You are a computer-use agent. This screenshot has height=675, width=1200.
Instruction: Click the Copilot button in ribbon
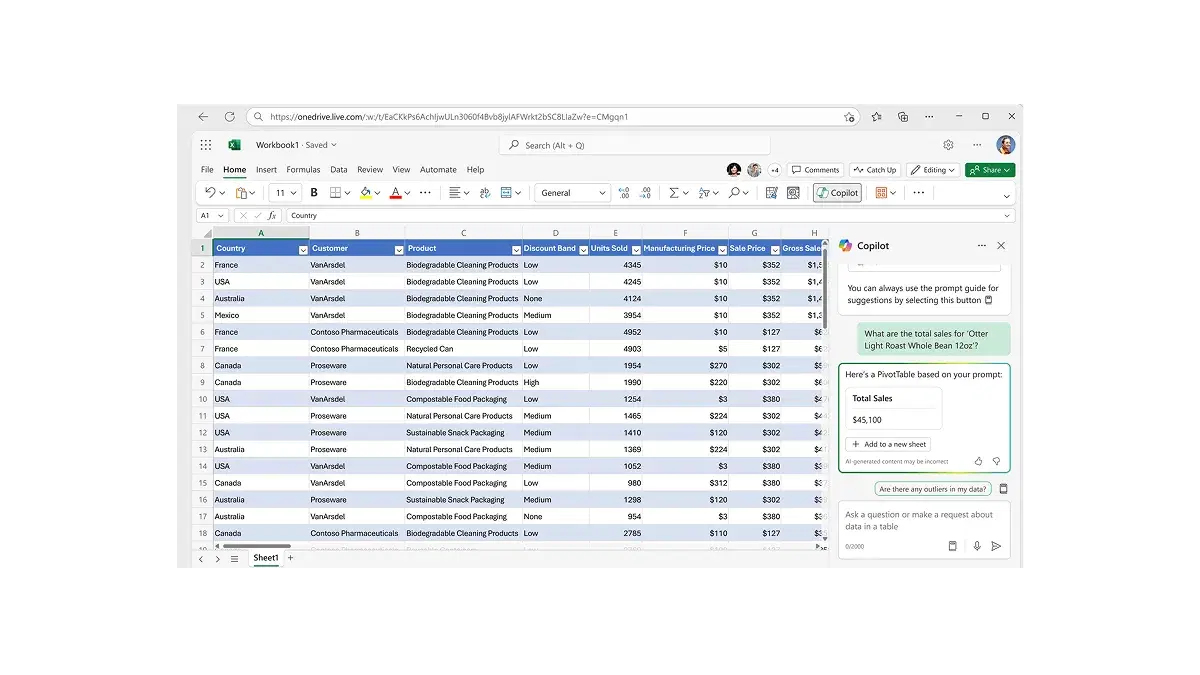tap(837, 193)
